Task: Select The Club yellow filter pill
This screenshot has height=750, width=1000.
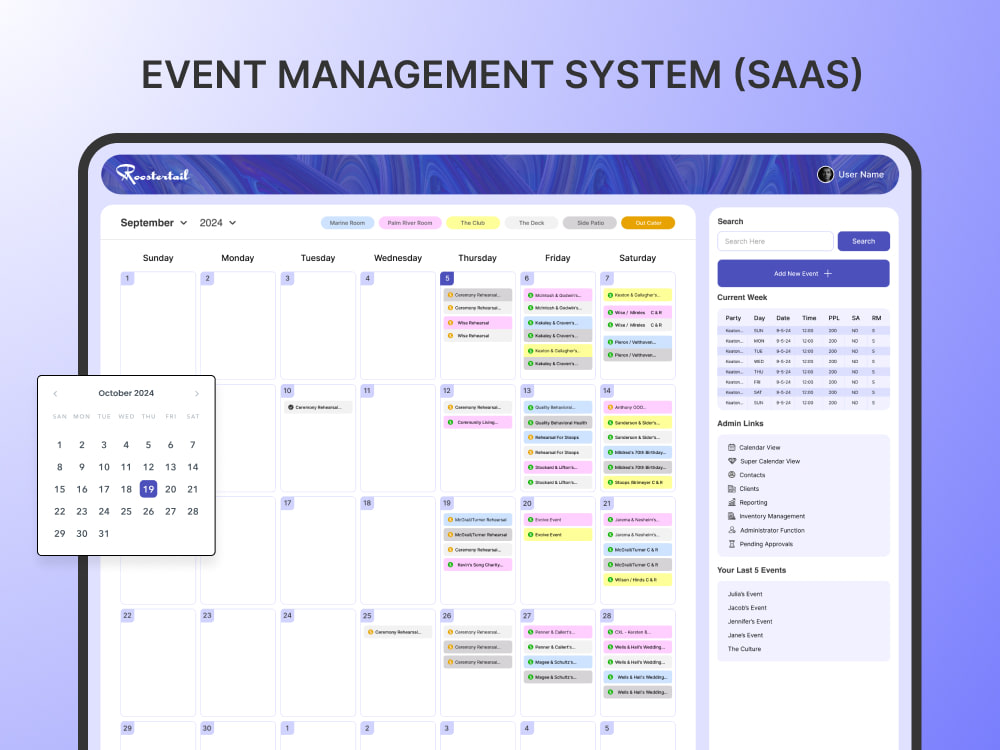Action: [x=473, y=223]
